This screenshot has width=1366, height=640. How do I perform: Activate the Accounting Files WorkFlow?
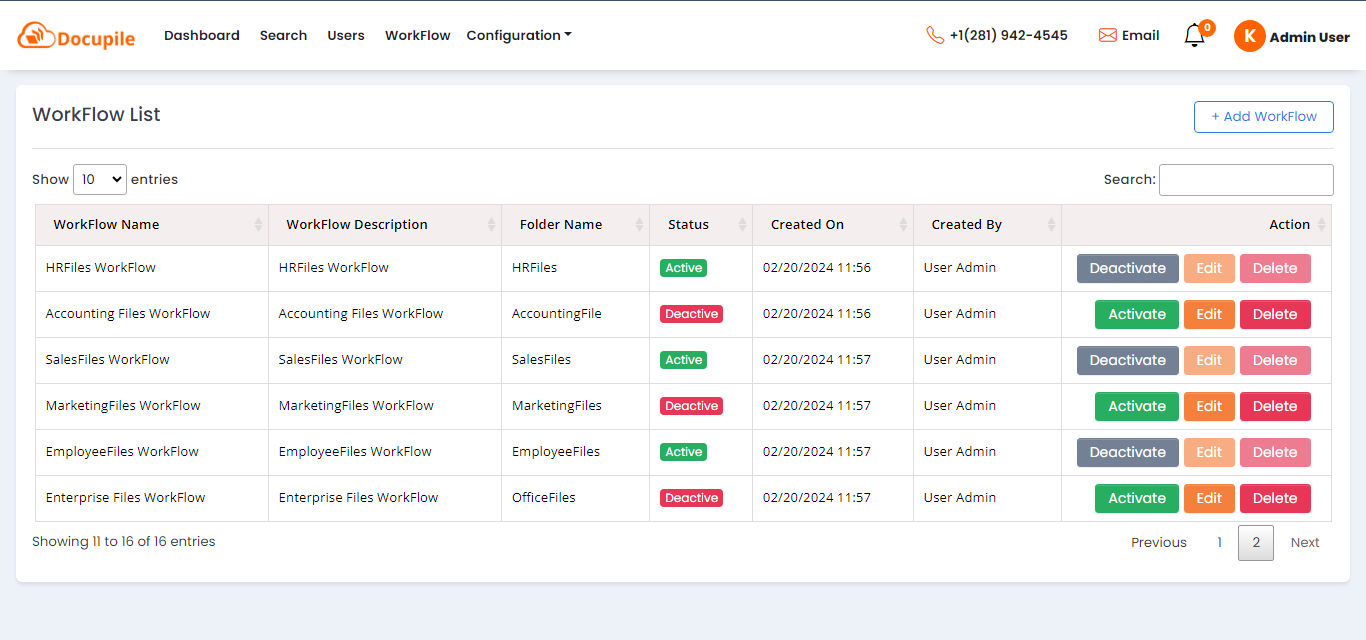1136,314
